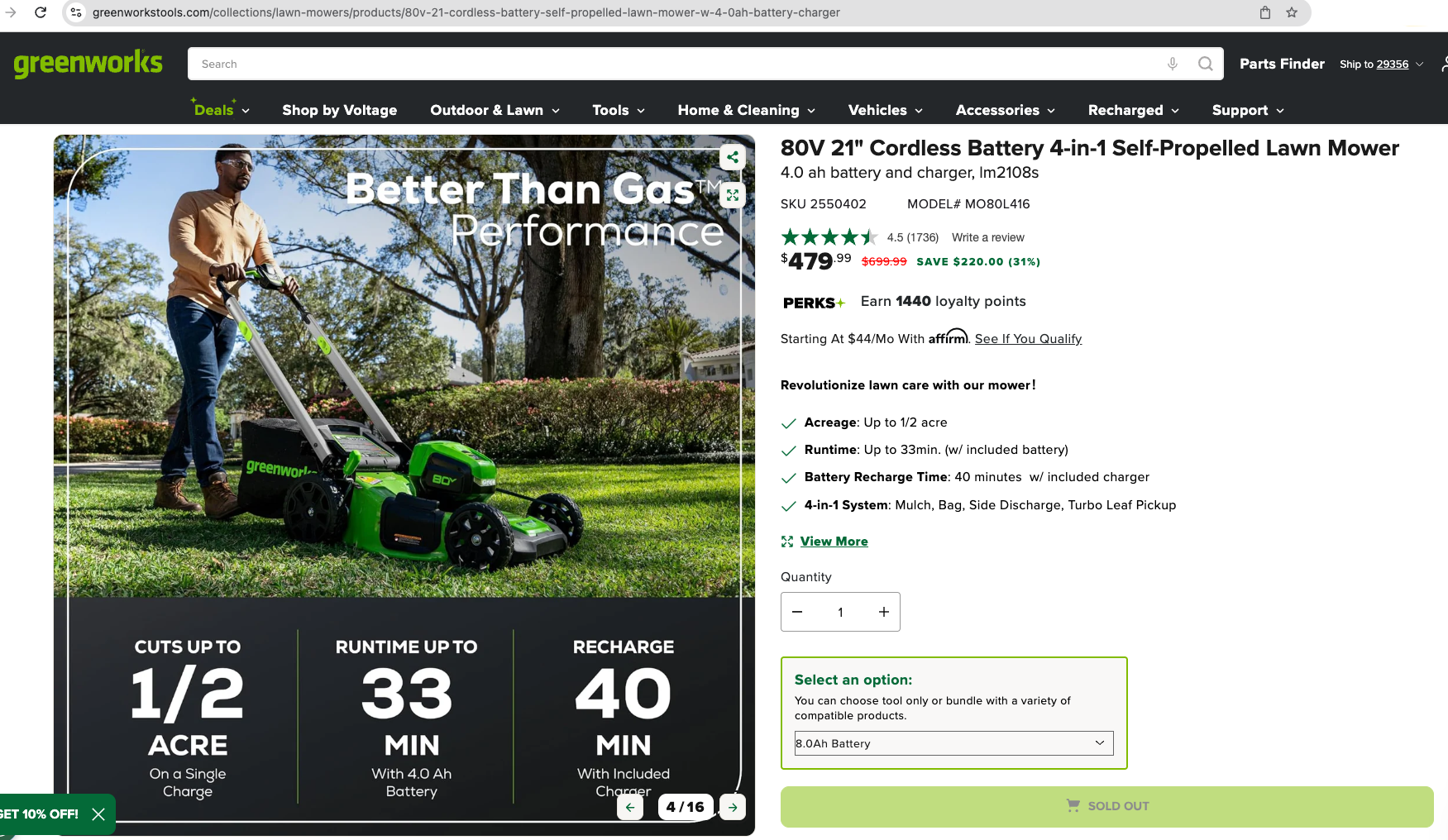Decrease quantity with minus button
1448x840 pixels.
(797, 612)
